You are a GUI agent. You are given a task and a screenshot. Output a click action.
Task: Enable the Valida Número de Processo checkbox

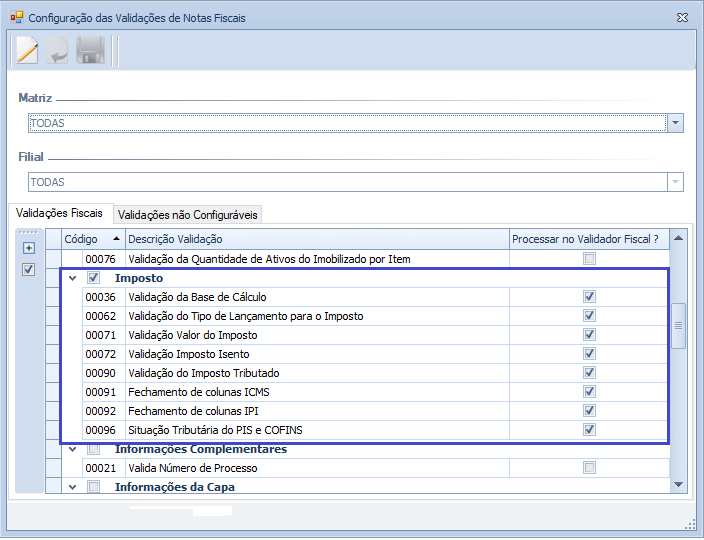(x=589, y=468)
